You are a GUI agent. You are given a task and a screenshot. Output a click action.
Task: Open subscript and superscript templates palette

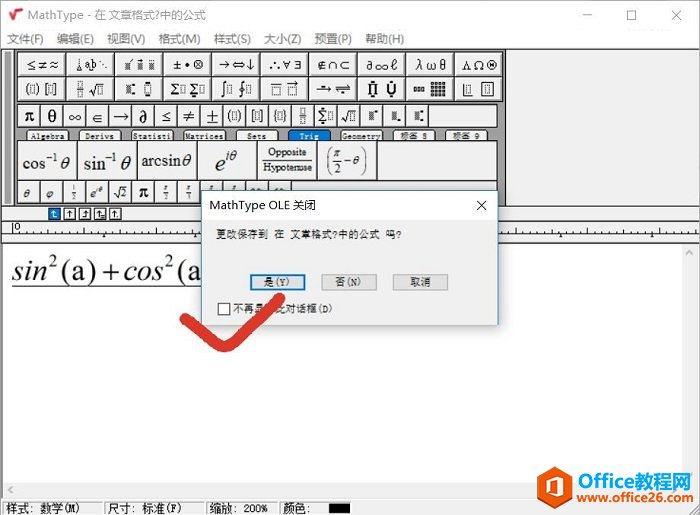click(x=139, y=89)
